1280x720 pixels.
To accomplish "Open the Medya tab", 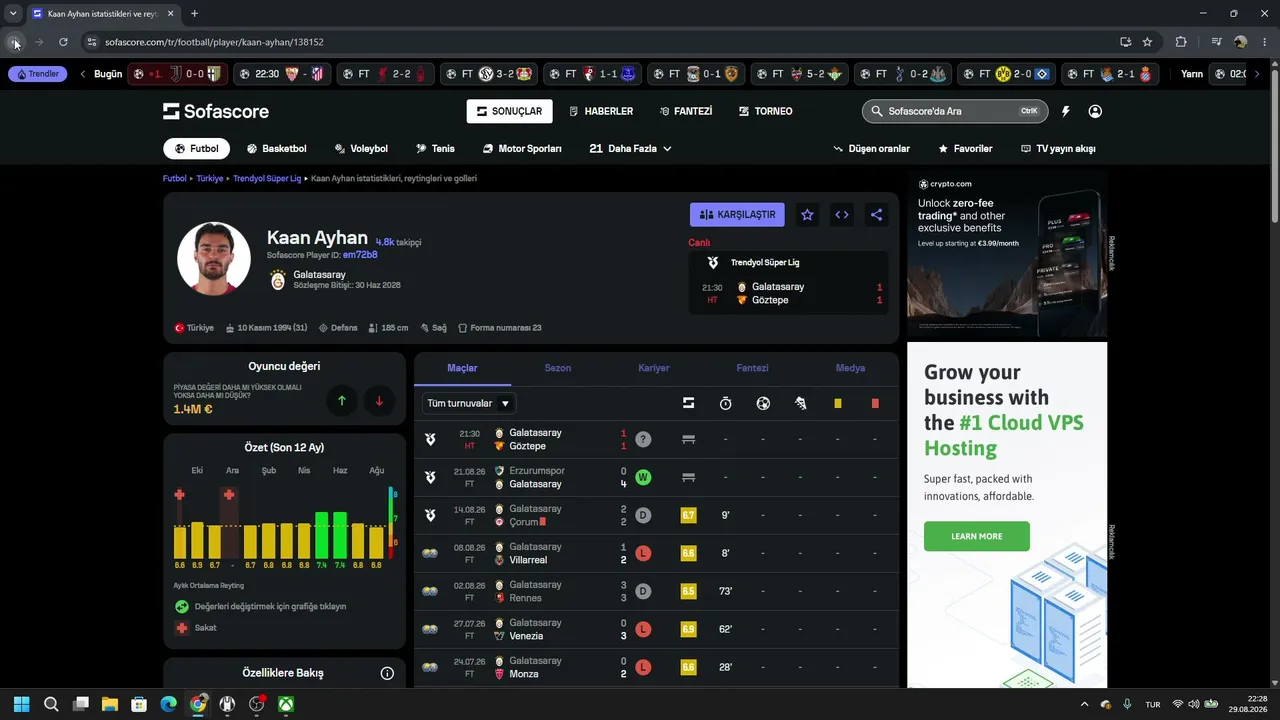I will pyautogui.click(x=850, y=368).
